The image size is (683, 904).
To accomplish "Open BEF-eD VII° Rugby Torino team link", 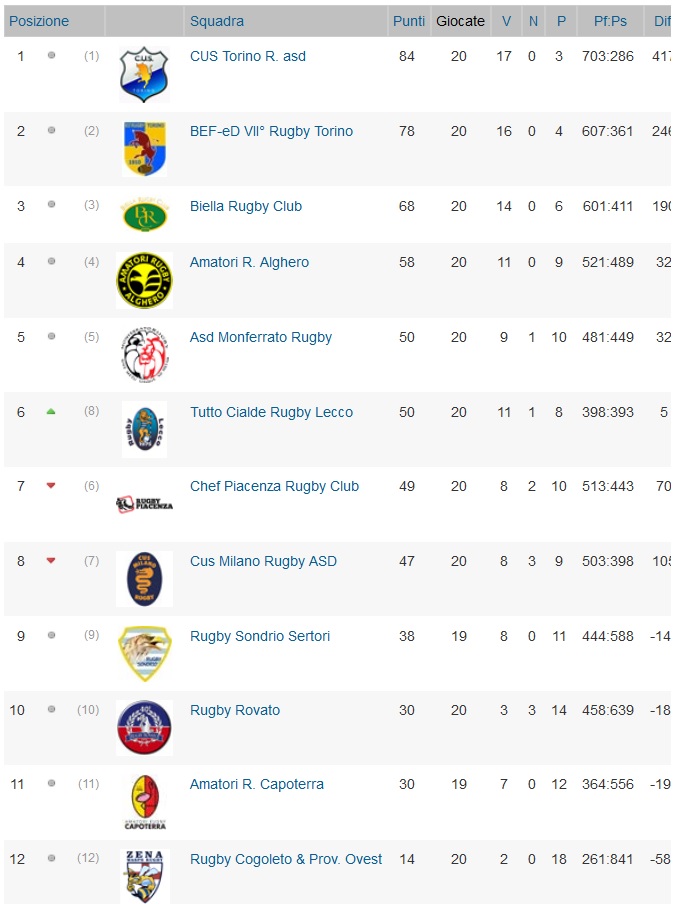I will pyautogui.click(x=271, y=131).
